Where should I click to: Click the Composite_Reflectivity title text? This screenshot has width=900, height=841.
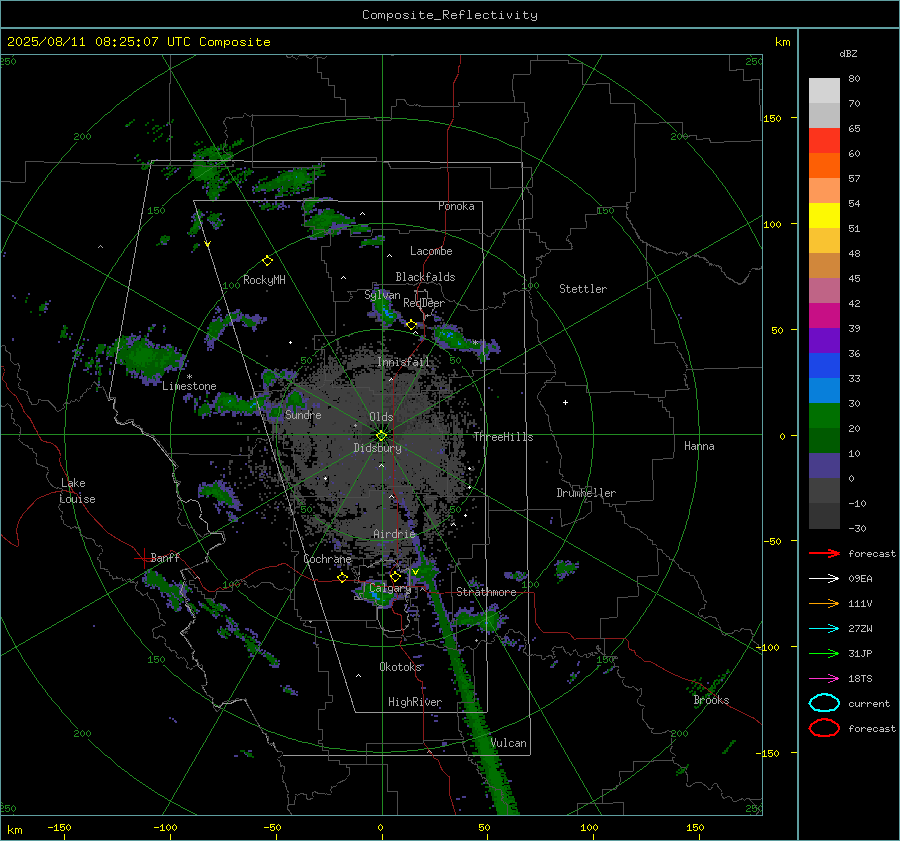point(450,15)
